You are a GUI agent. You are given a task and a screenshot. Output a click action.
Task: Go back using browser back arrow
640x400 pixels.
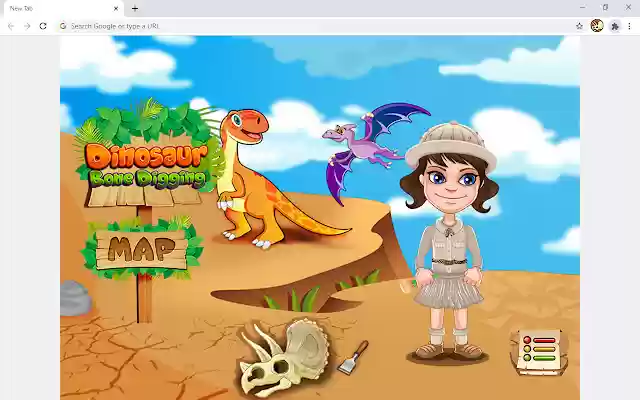tap(11, 26)
